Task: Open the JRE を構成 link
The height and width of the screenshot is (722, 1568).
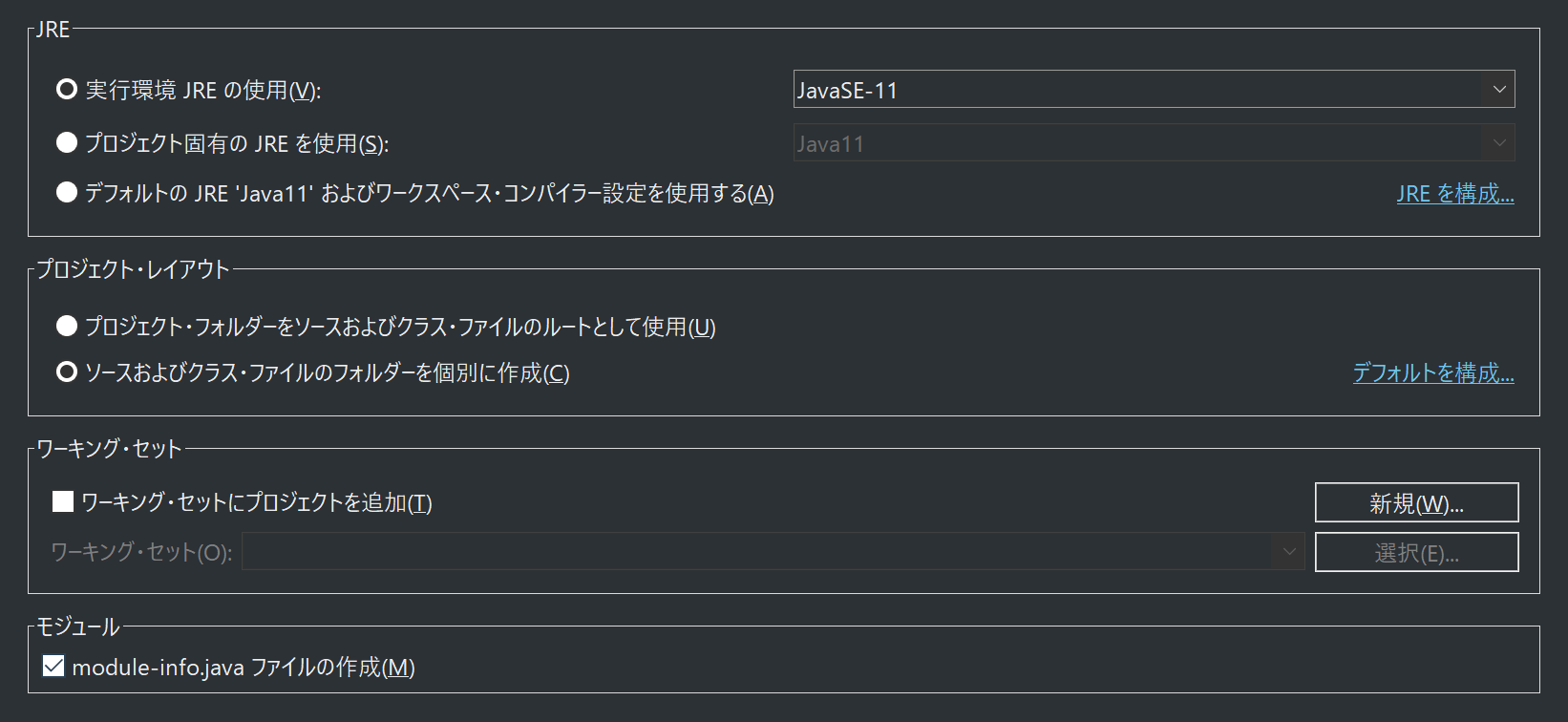Action: pos(1454,193)
